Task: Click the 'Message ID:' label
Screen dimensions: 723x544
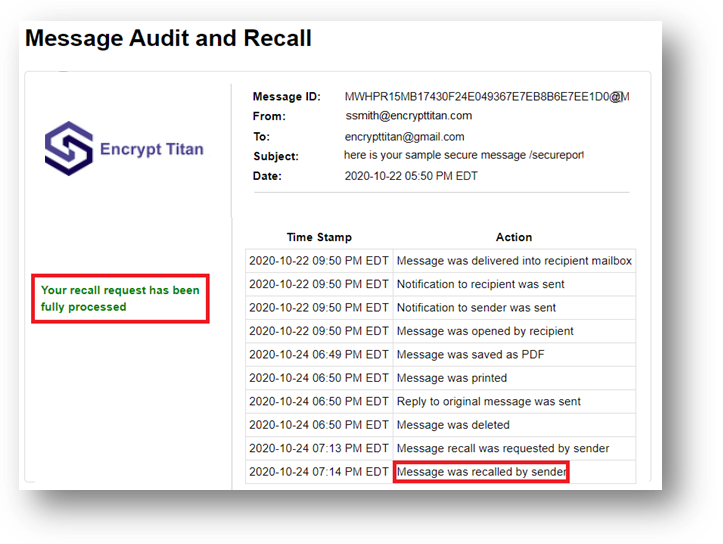Action: pyautogui.click(x=286, y=97)
